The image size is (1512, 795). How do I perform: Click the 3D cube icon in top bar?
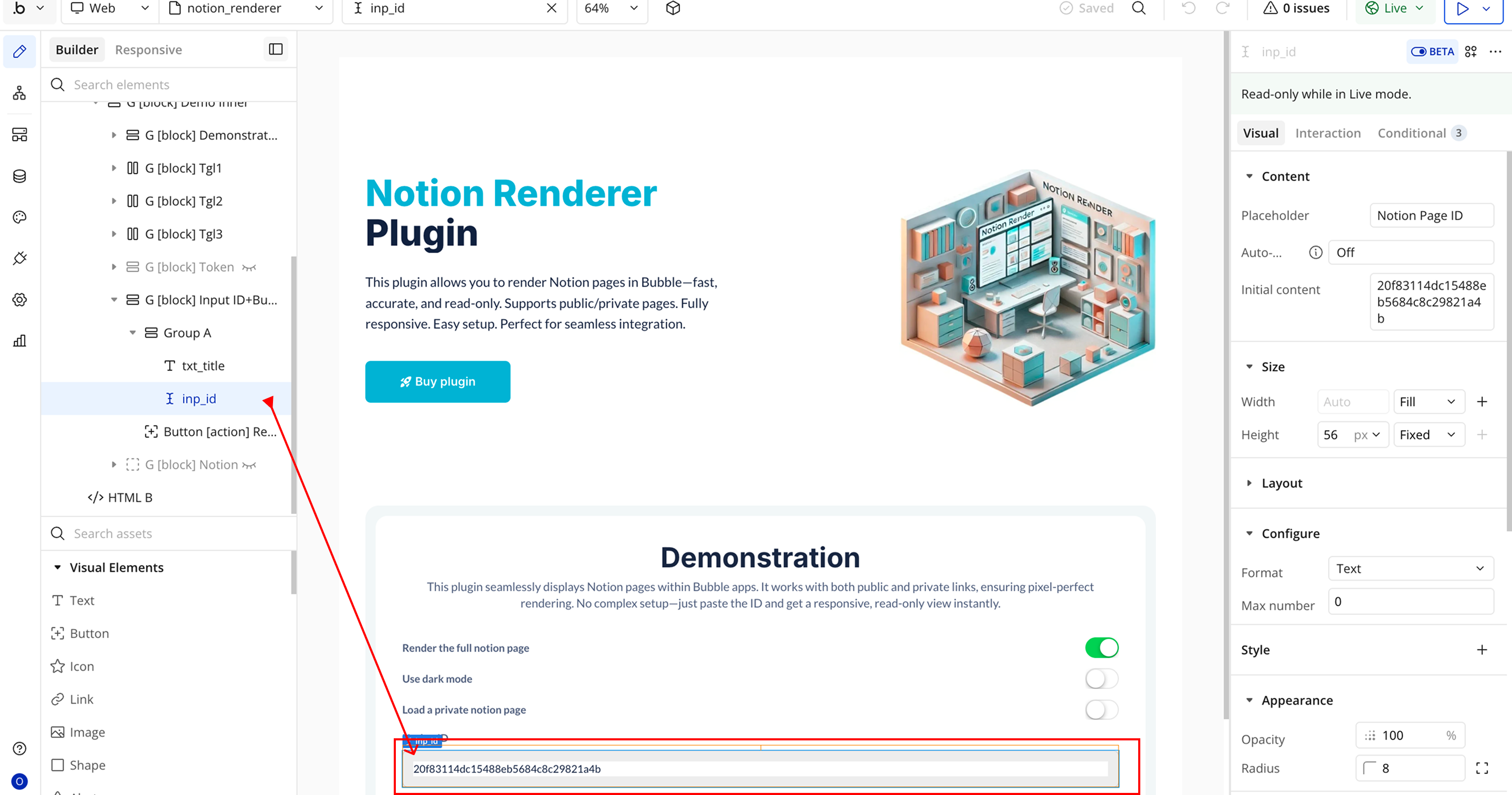673,8
